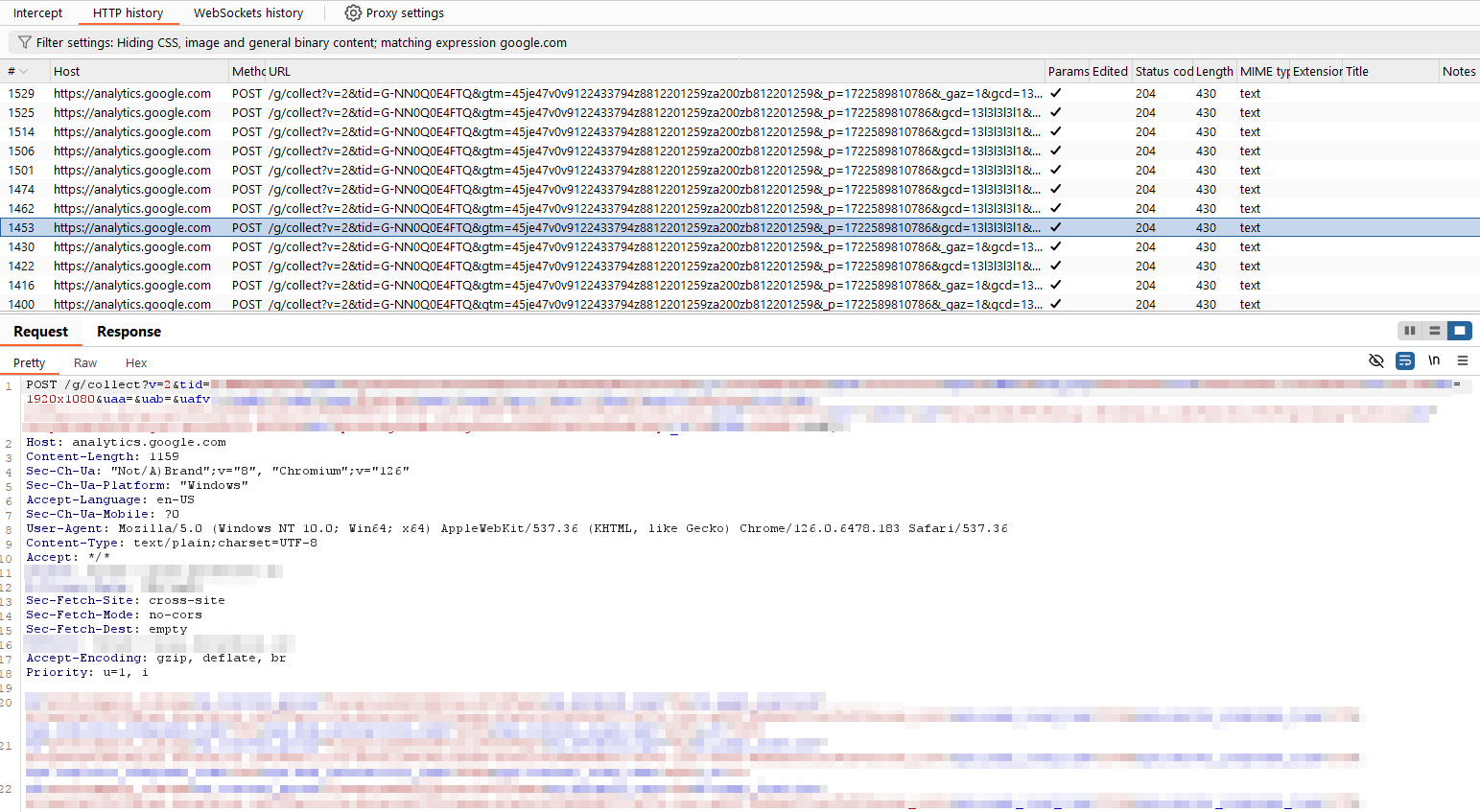Click status 204 in row 1430
Viewport: 1480px width, 812px height.
[x=1145, y=246]
